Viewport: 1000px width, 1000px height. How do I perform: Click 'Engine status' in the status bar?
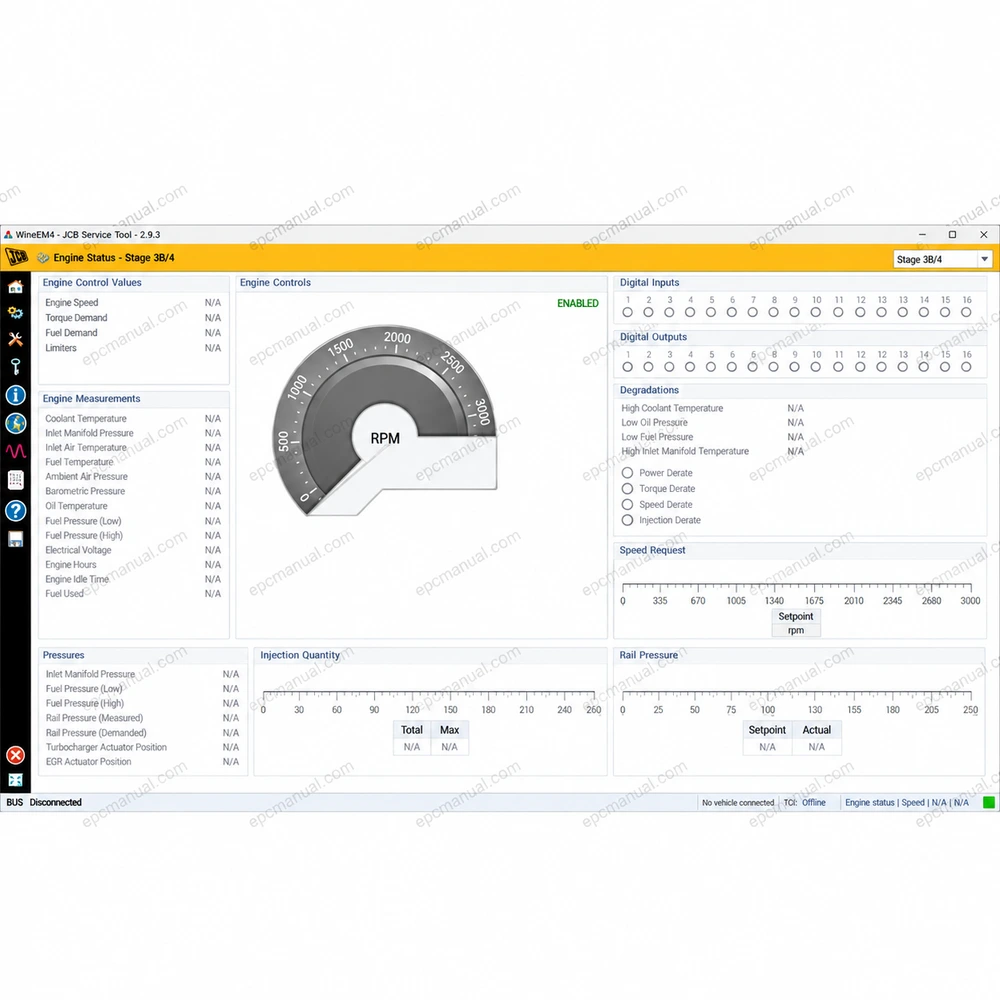click(x=870, y=802)
